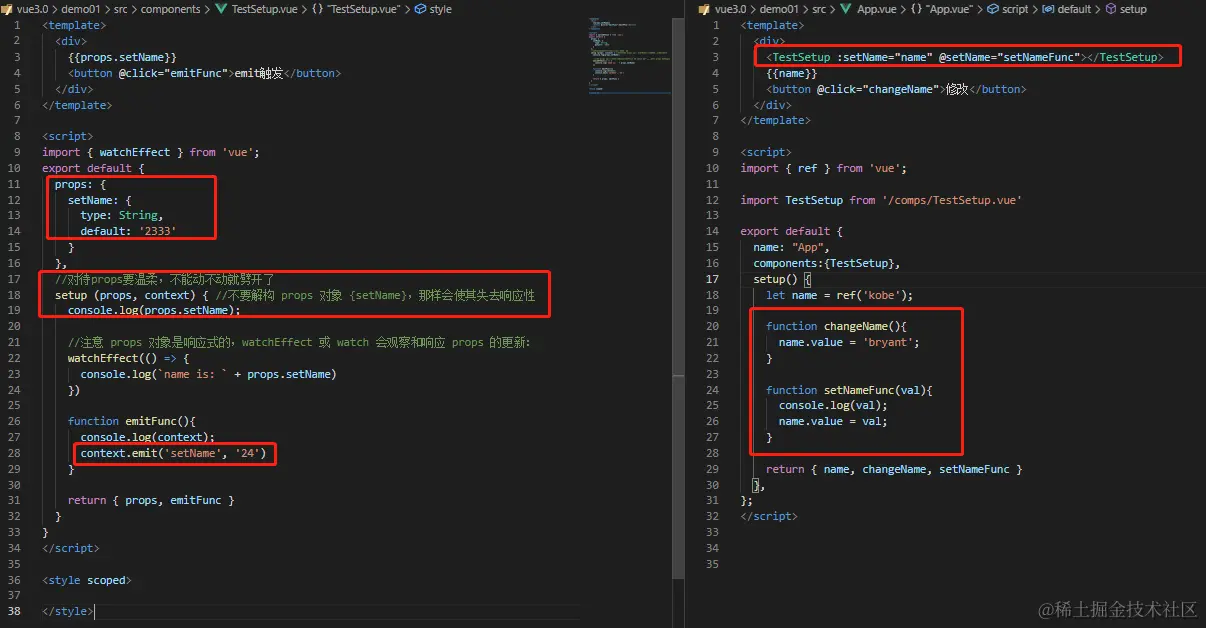Click "function emitFunc(){" in left editor
The width and height of the screenshot is (1206, 628).
pos(132,421)
